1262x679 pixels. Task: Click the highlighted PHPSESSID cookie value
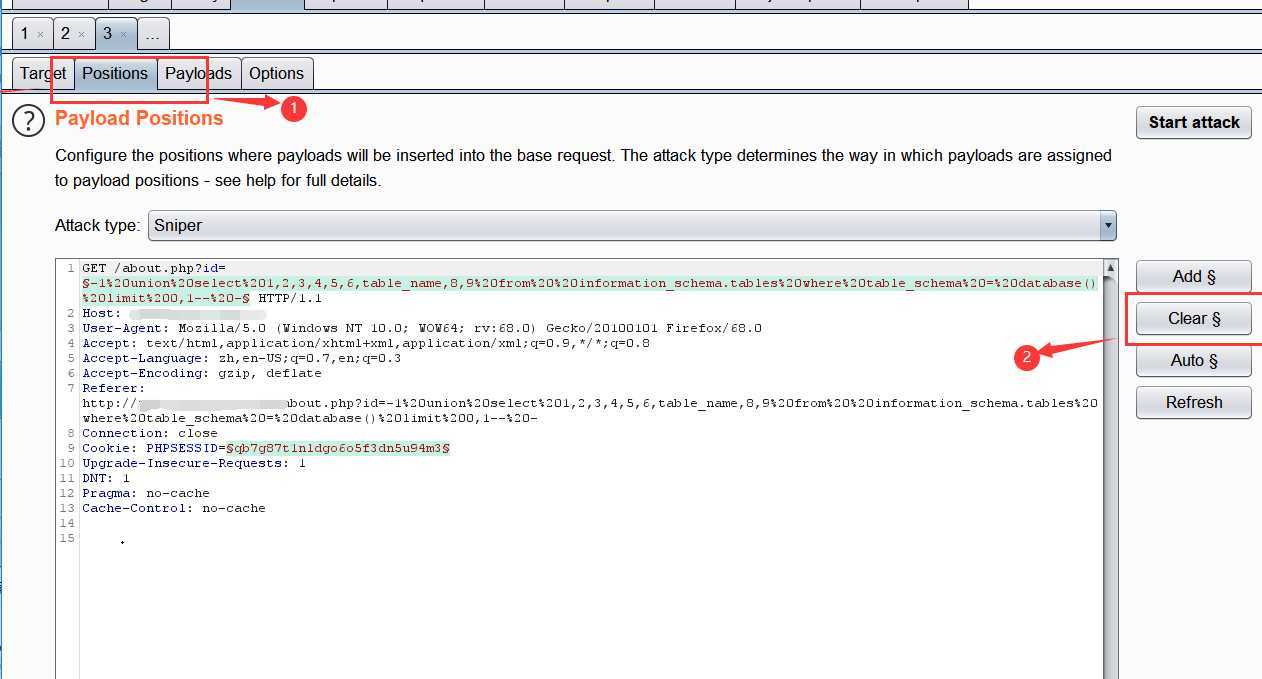coord(338,448)
